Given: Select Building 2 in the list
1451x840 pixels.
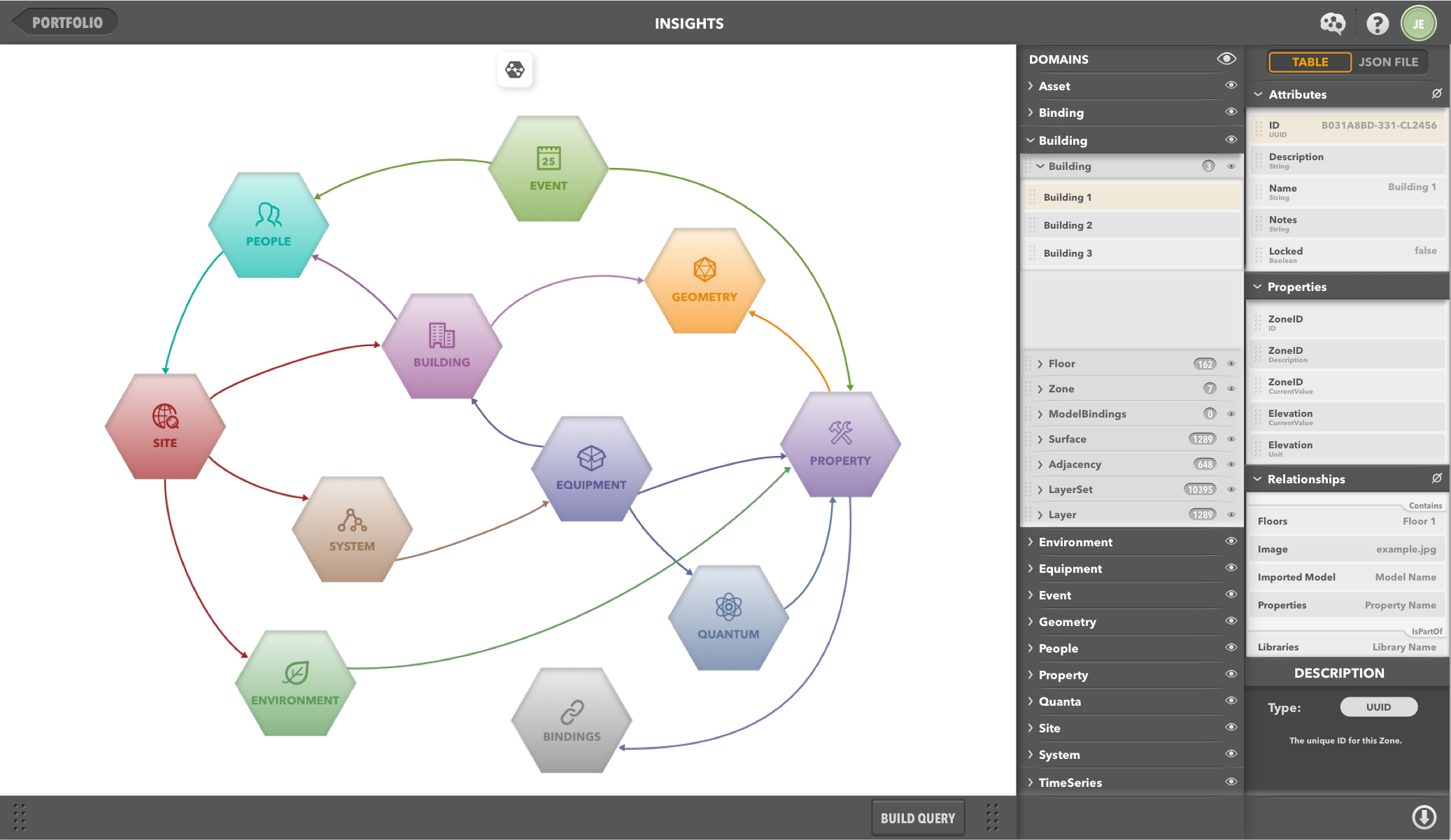Looking at the screenshot, I should [1068, 225].
